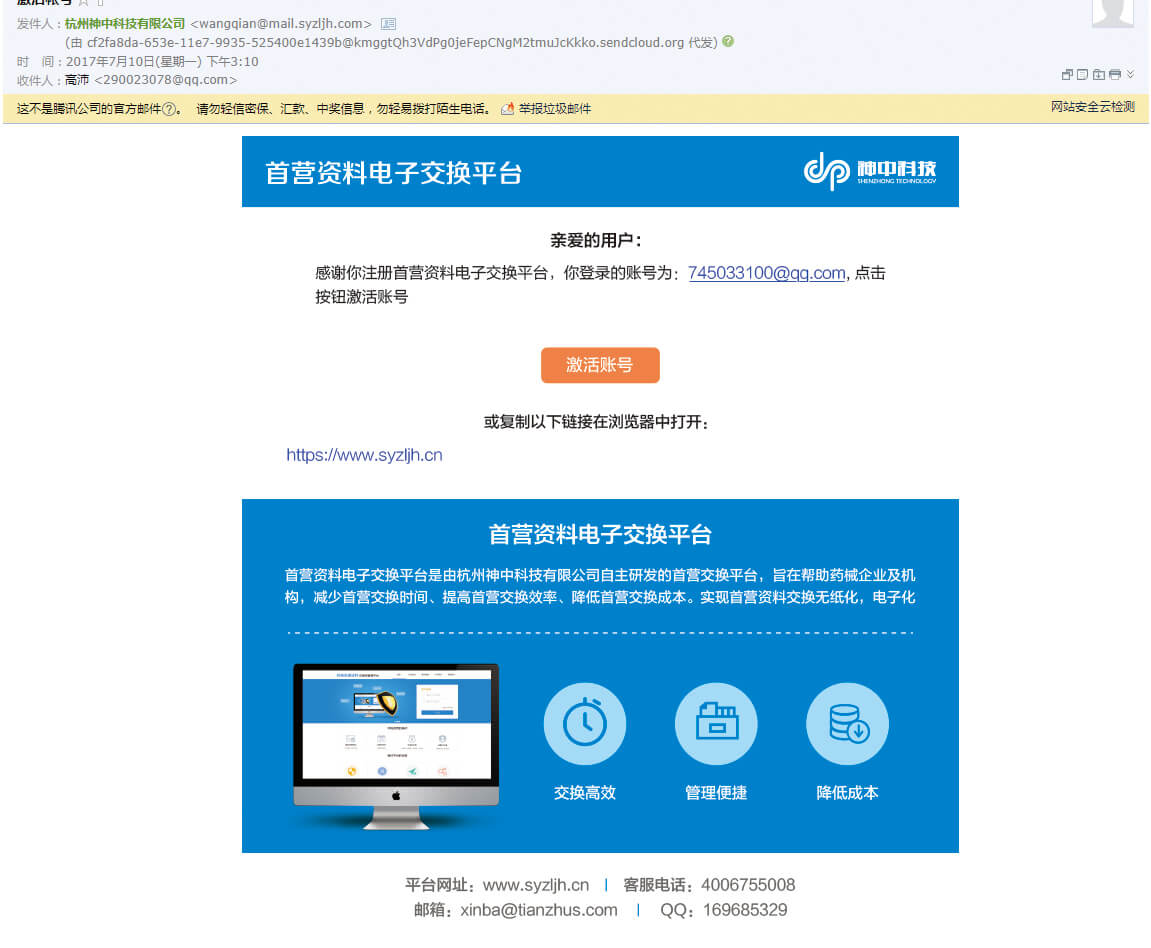1151x948 pixels.
Task: Click the 交换高效 clock icon
Action: tap(584, 724)
